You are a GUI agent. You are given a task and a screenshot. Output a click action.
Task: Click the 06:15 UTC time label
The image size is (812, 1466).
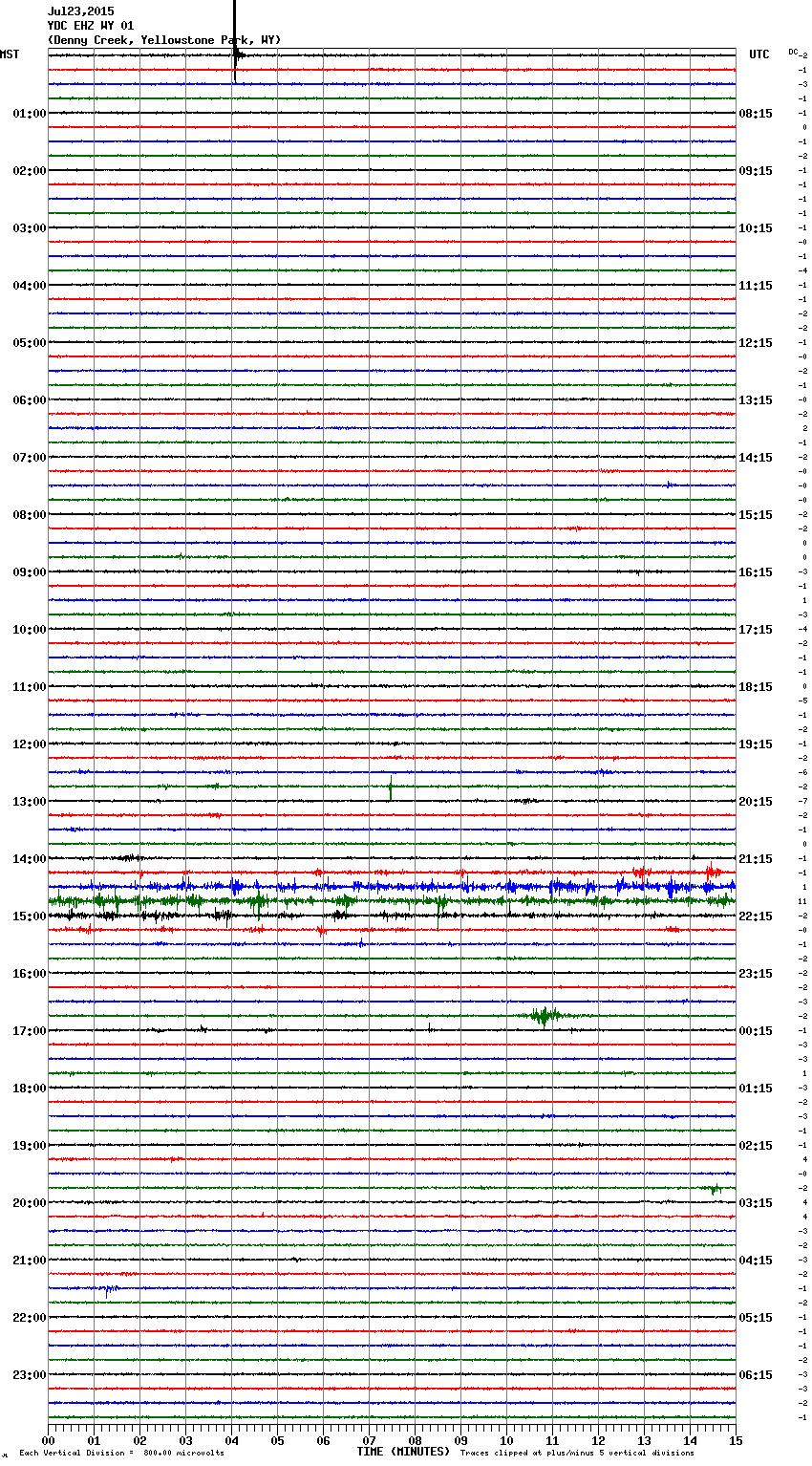tap(756, 1375)
